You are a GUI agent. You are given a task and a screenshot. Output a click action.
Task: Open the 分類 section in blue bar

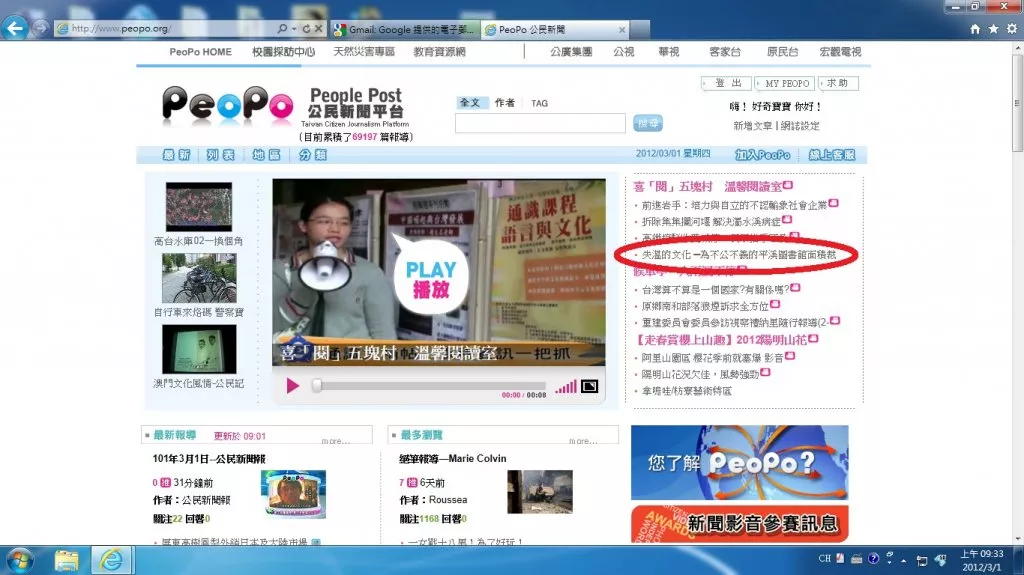click(313, 155)
